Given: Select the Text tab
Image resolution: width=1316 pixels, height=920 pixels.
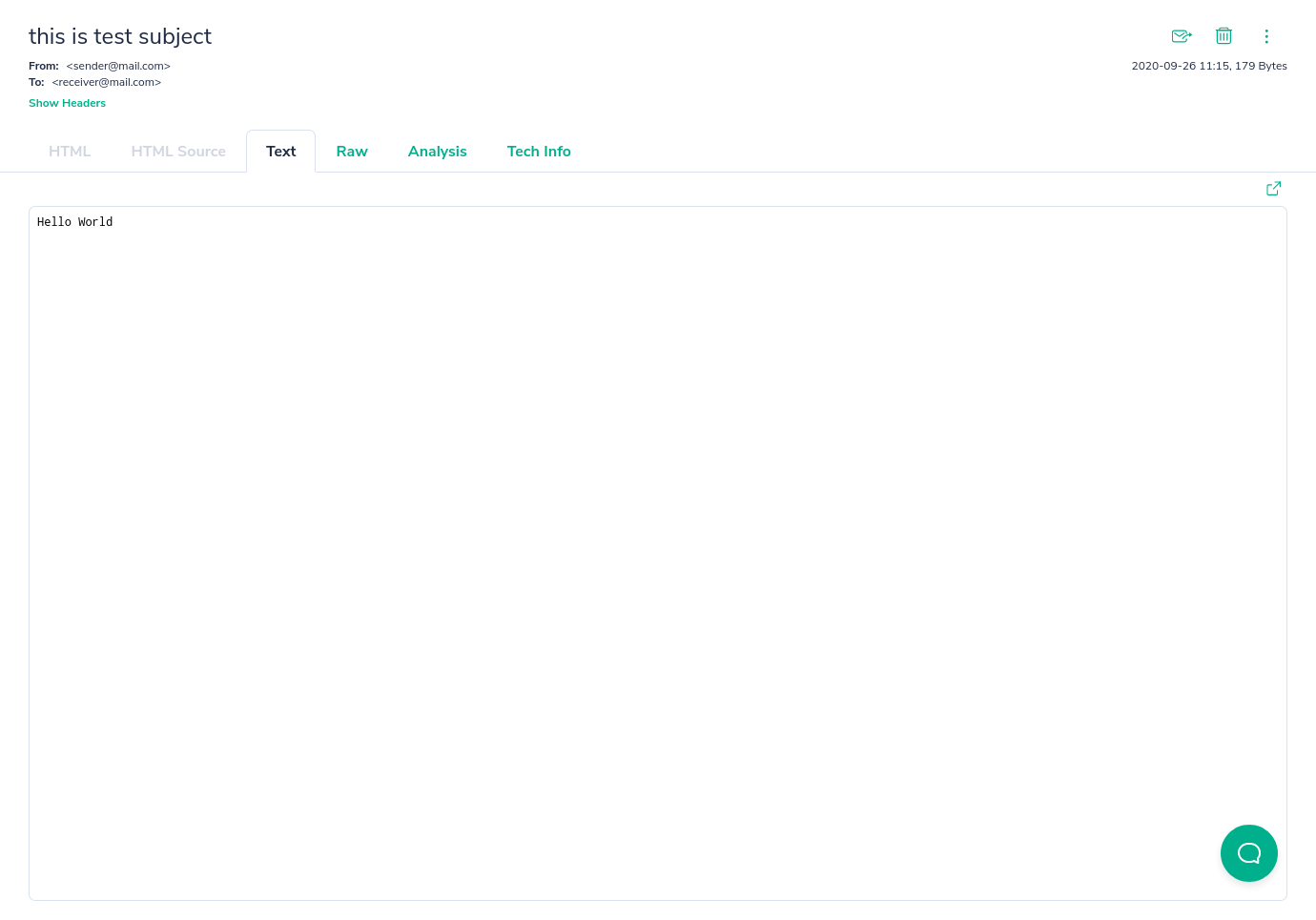Looking at the screenshot, I should point(280,151).
